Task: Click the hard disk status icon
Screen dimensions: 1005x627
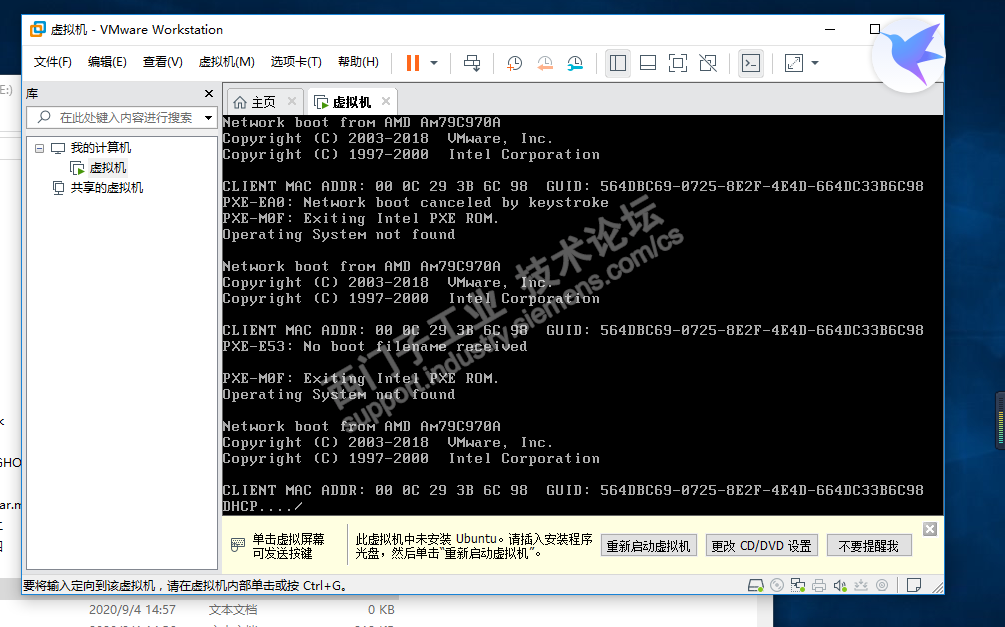Action: click(756, 585)
